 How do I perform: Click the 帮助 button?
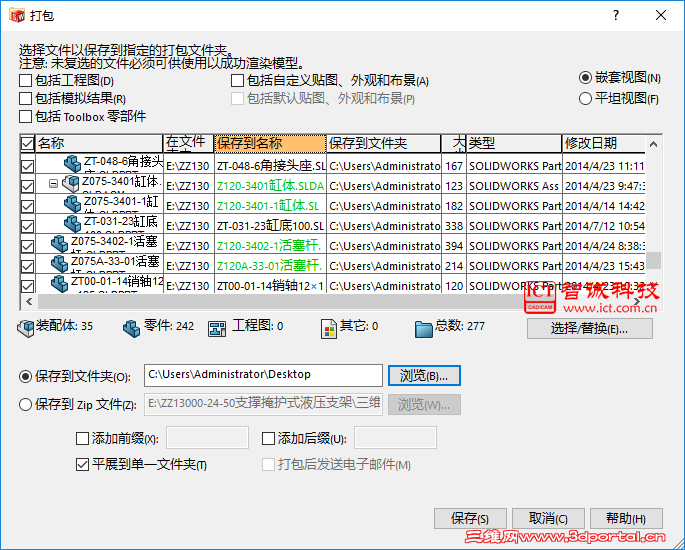[626, 519]
